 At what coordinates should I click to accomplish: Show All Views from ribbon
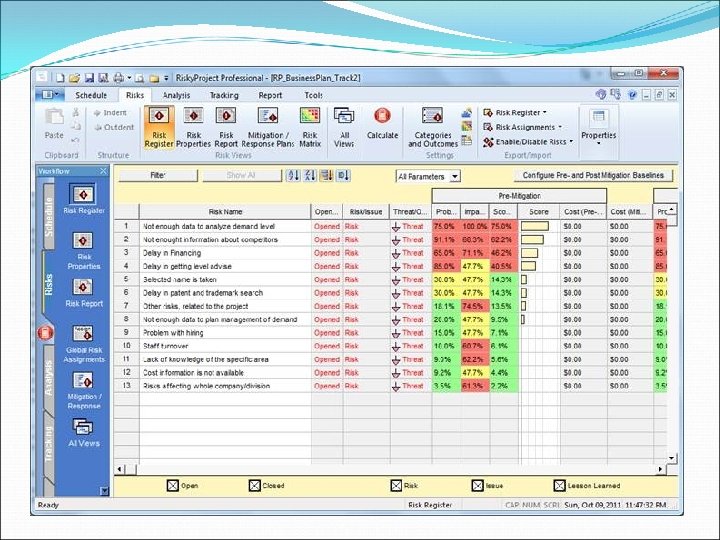344,127
